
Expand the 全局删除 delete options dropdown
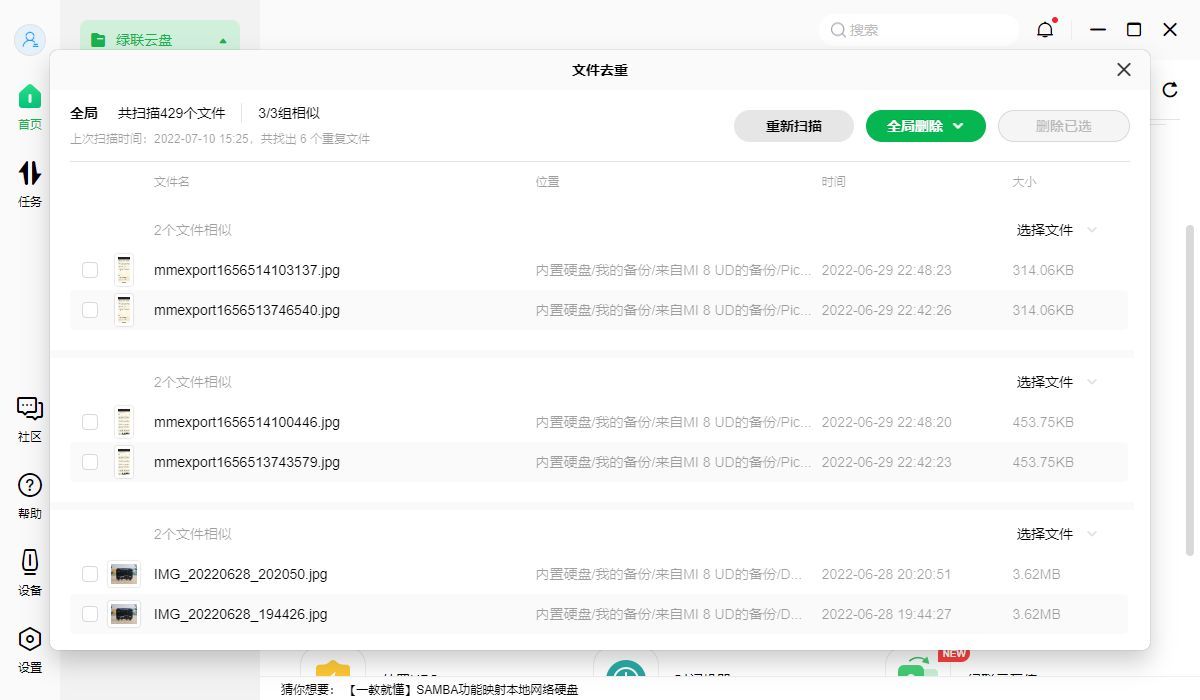[x=958, y=126]
